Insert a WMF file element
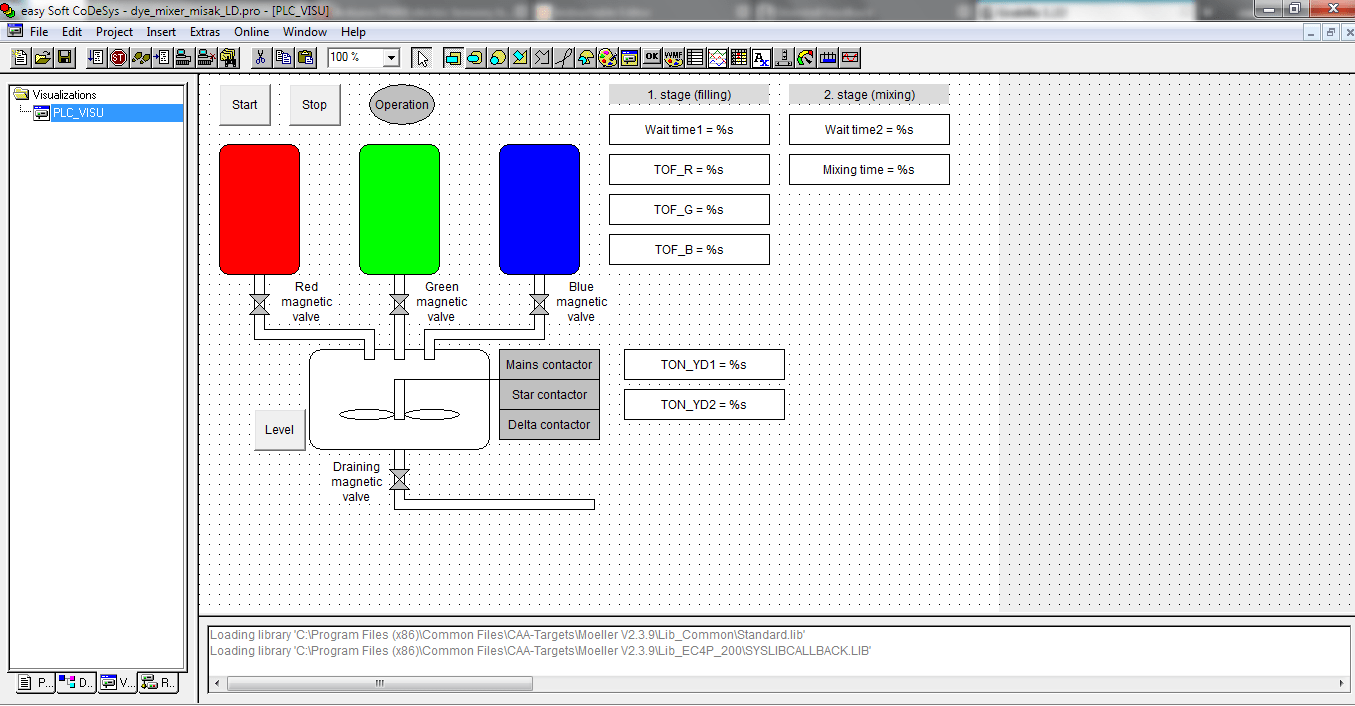 pyautogui.click(x=672, y=57)
